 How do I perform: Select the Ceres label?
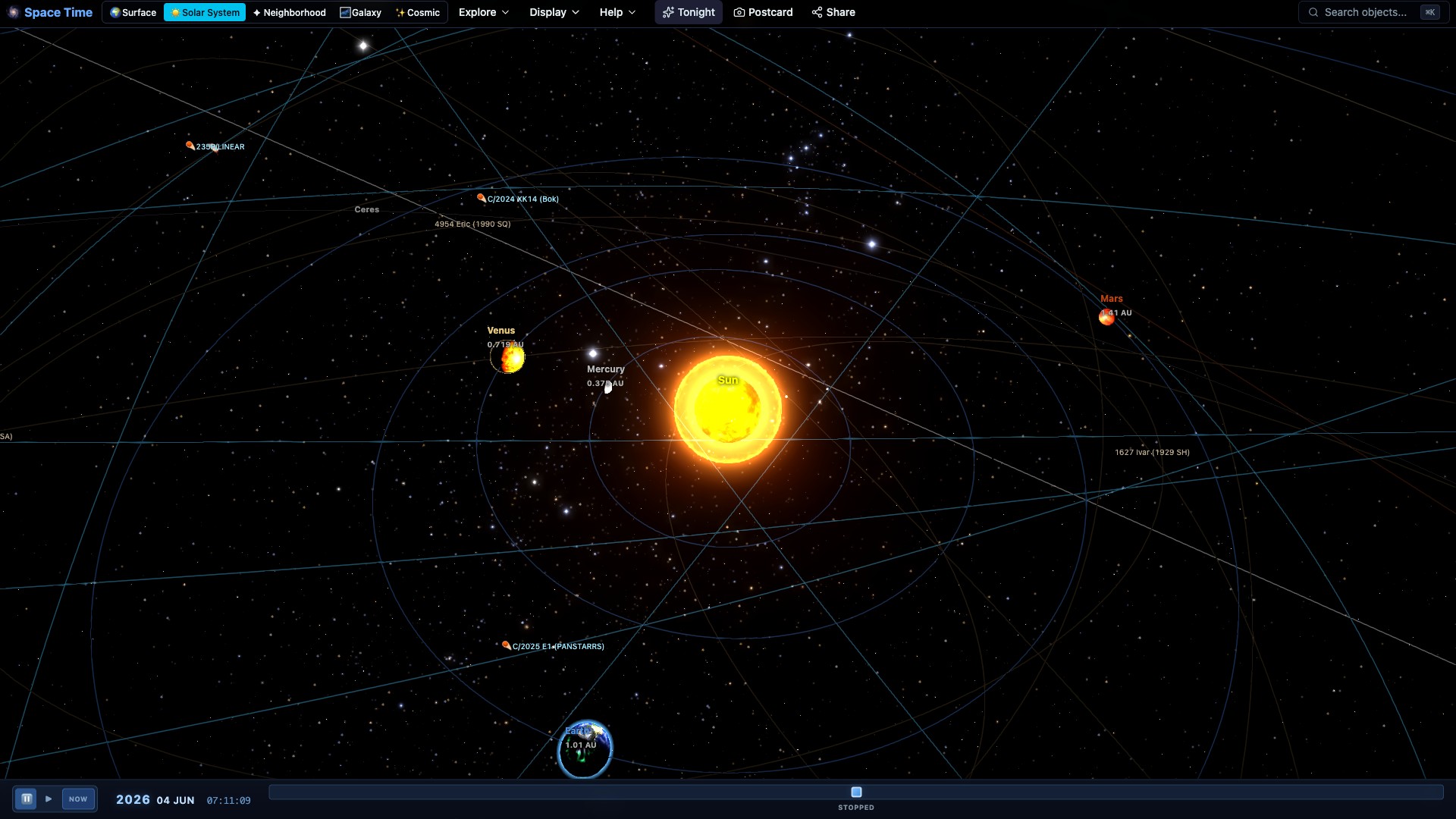tap(367, 209)
